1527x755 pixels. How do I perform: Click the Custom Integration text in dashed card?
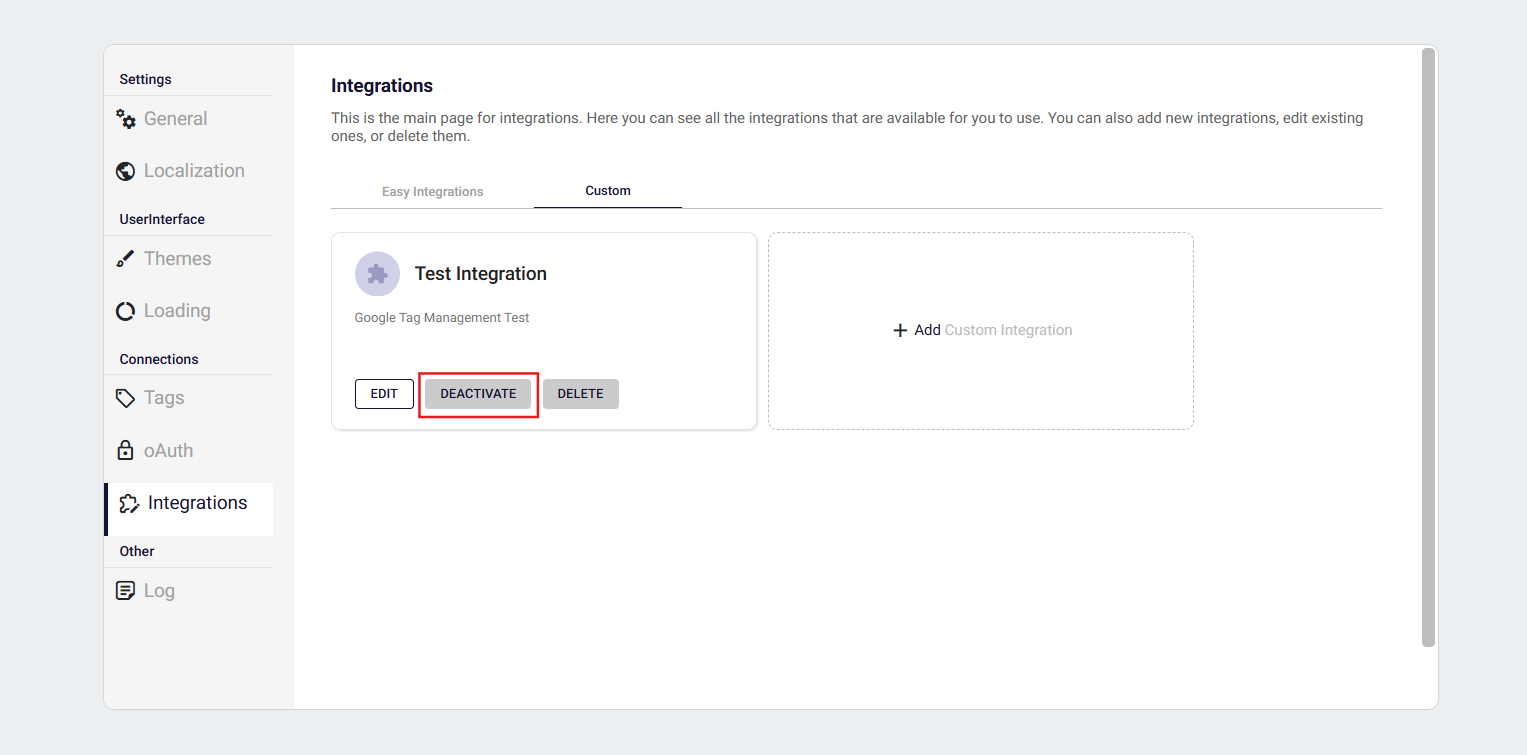coord(1008,330)
